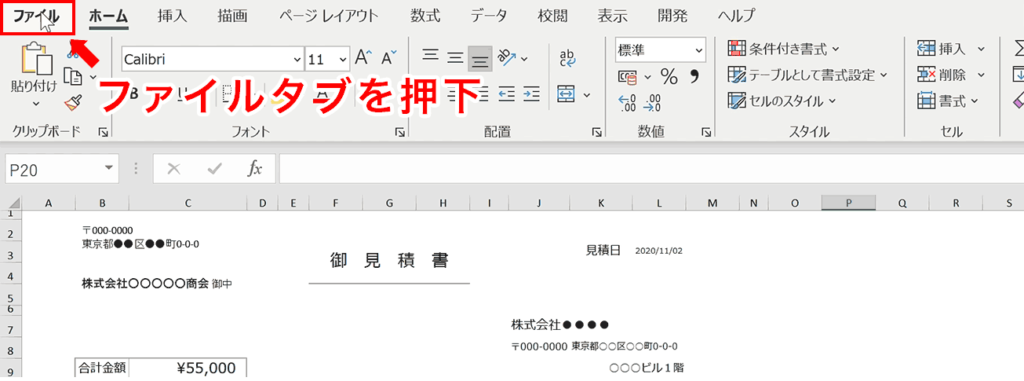Expand the Name Box P20 dropdown arrow
Viewport: 1024px width, 381px height.
click(x=108, y=169)
